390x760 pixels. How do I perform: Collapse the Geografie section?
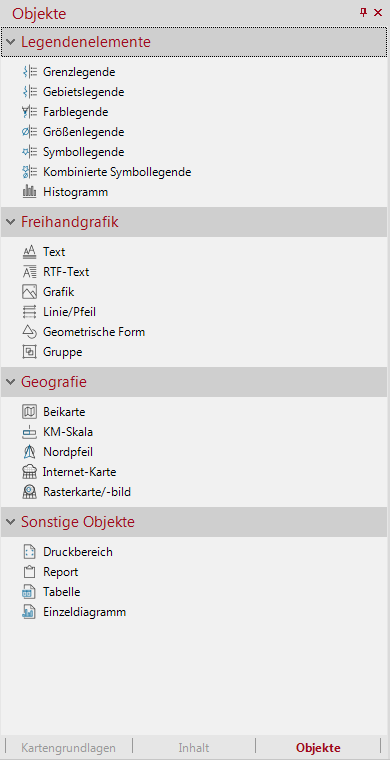[10, 382]
